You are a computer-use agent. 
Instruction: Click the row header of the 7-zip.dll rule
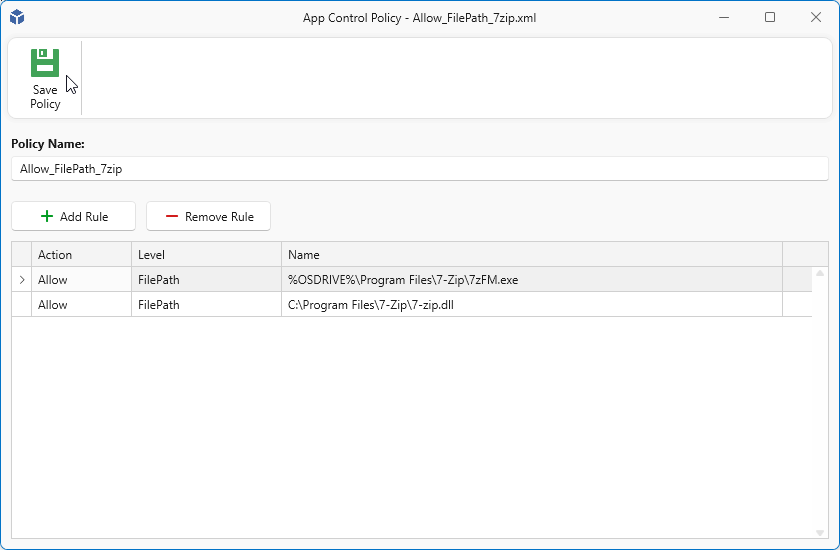coord(22,305)
